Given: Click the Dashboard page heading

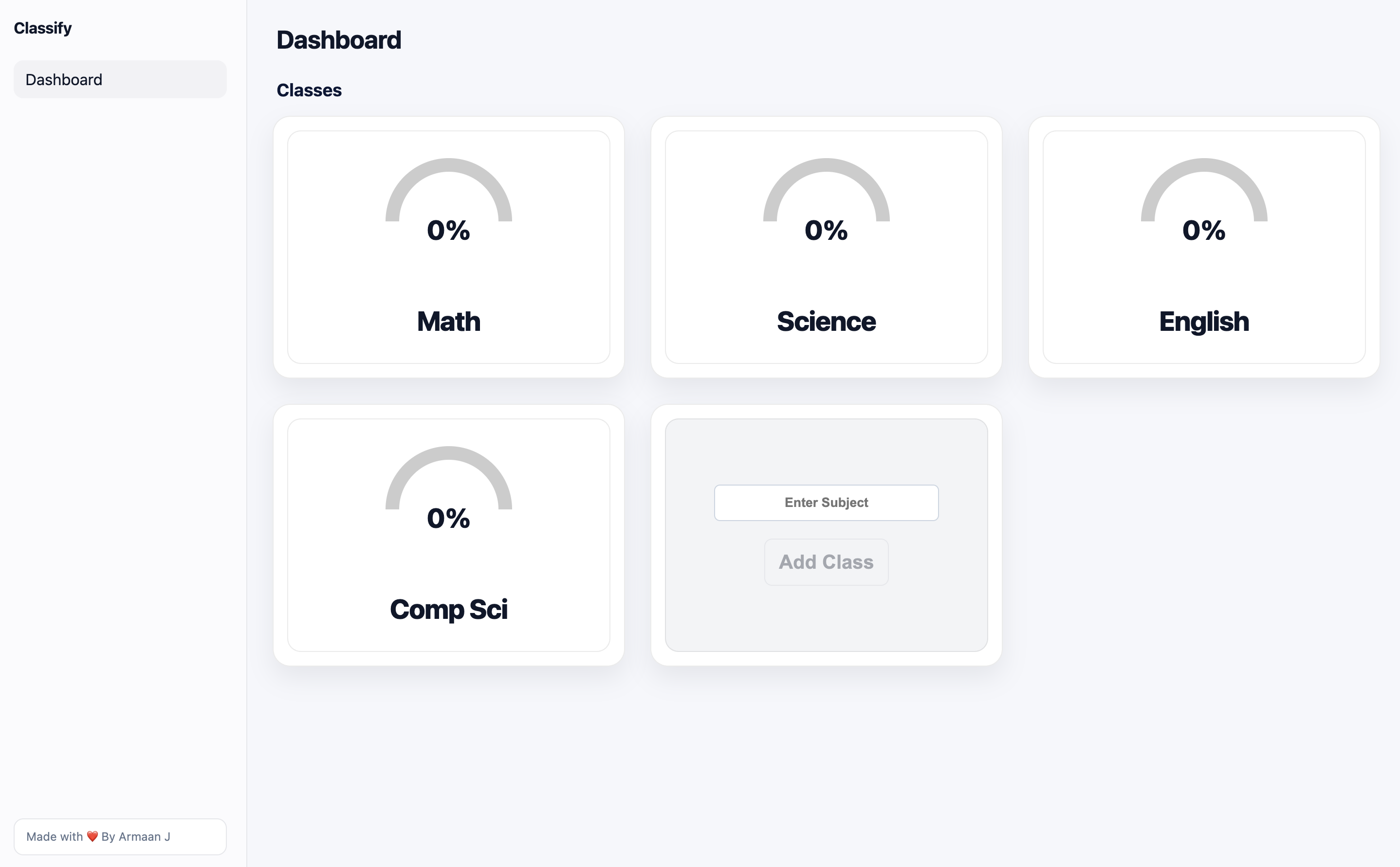Looking at the screenshot, I should 338,40.
